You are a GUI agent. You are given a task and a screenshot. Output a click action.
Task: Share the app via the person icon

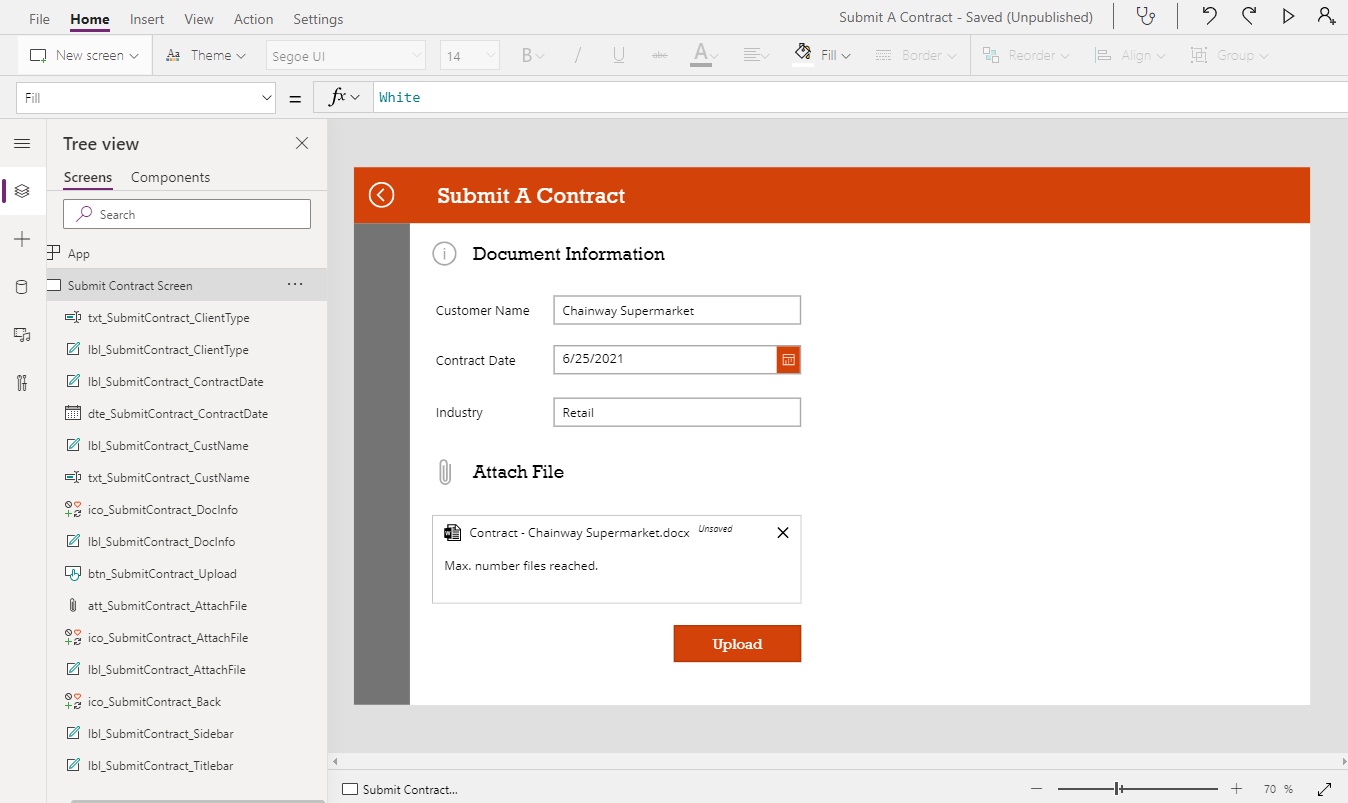point(1328,16)
